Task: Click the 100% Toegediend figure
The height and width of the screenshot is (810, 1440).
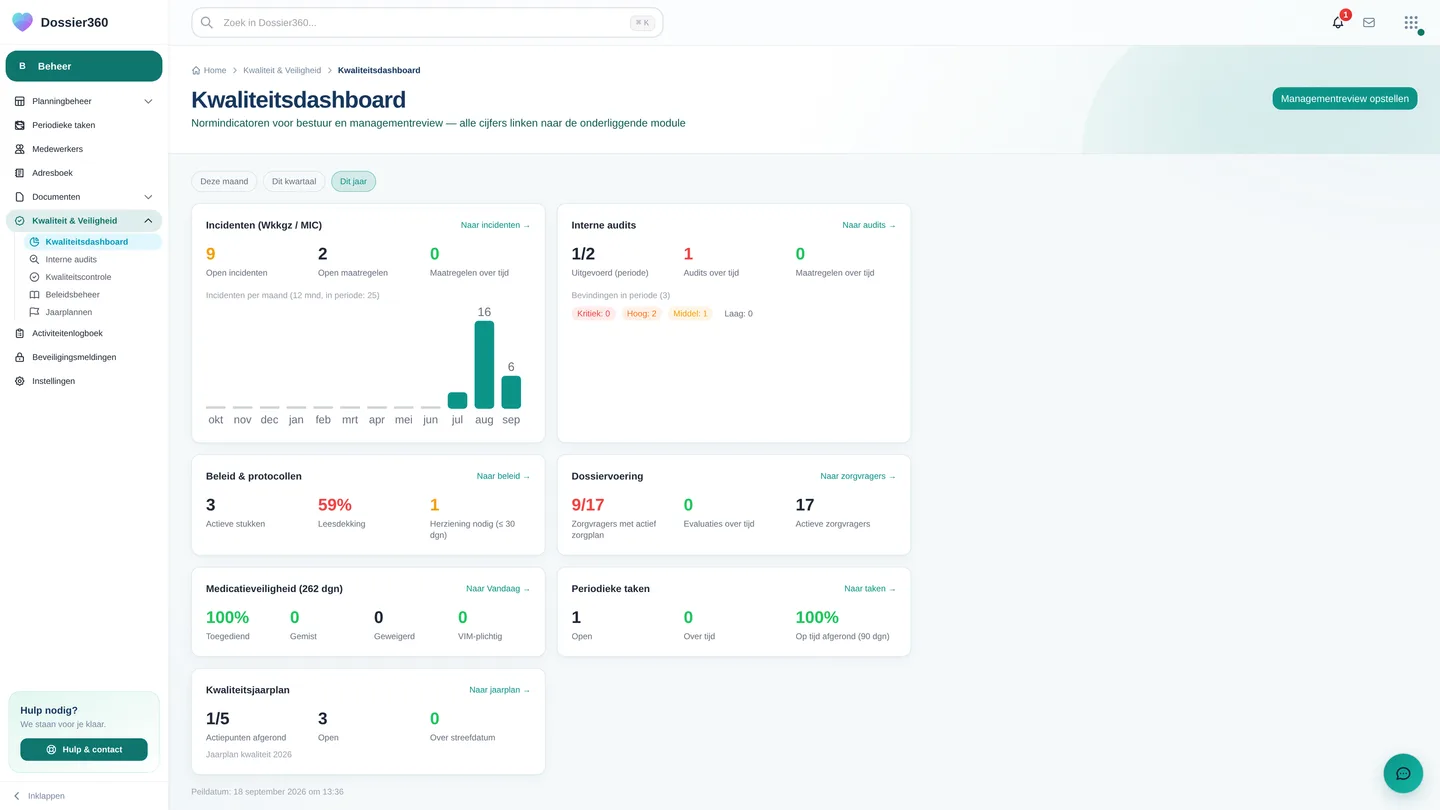Action: 227,617
